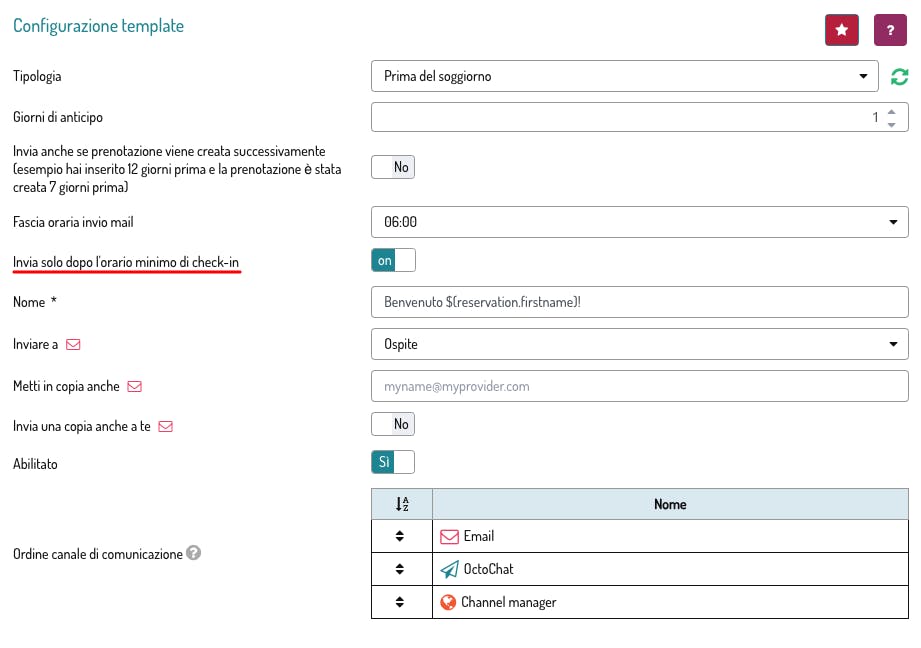Image resolution: width=921 pixels, height=648 pixels.
Task: Click the A-Z sort icon in table header
Action: pyautogui.click(x=401, y=505)
